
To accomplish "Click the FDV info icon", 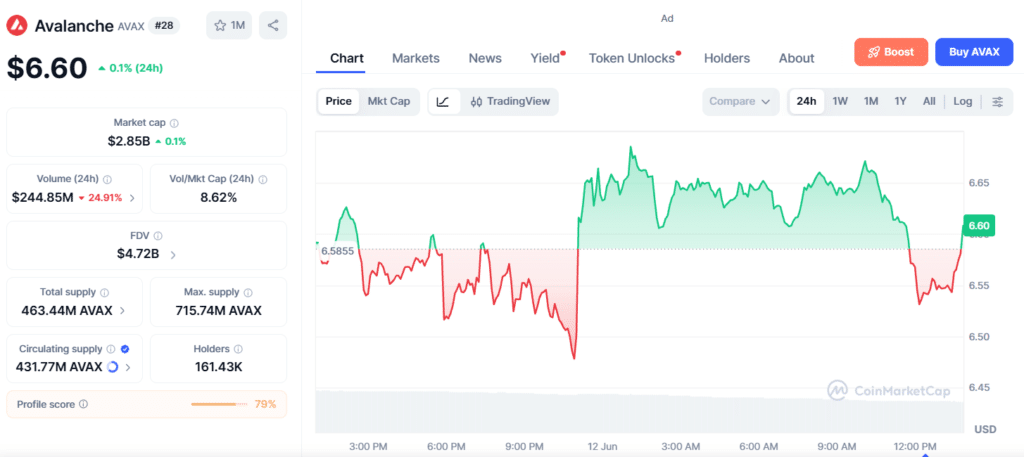I will [158, 236].
